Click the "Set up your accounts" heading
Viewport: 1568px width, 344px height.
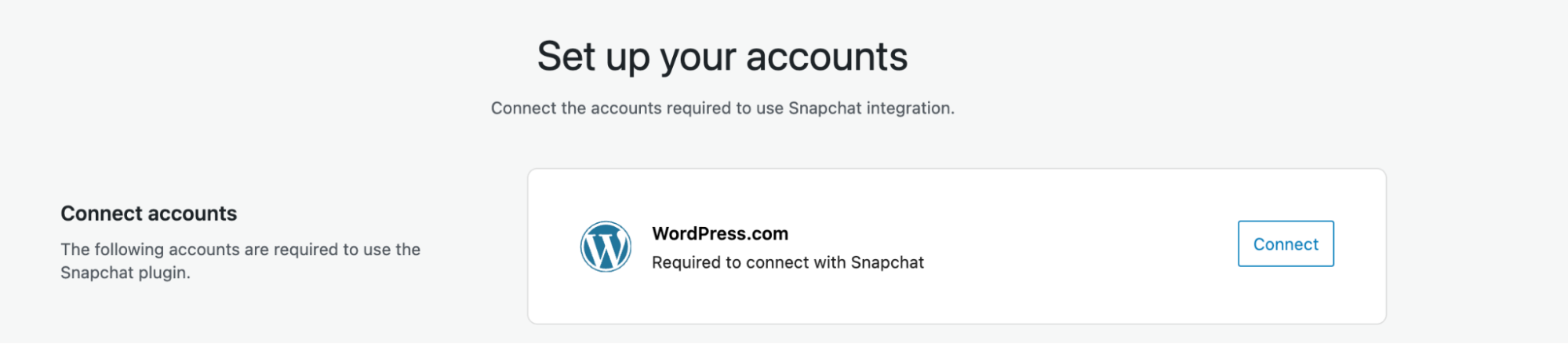722,57
